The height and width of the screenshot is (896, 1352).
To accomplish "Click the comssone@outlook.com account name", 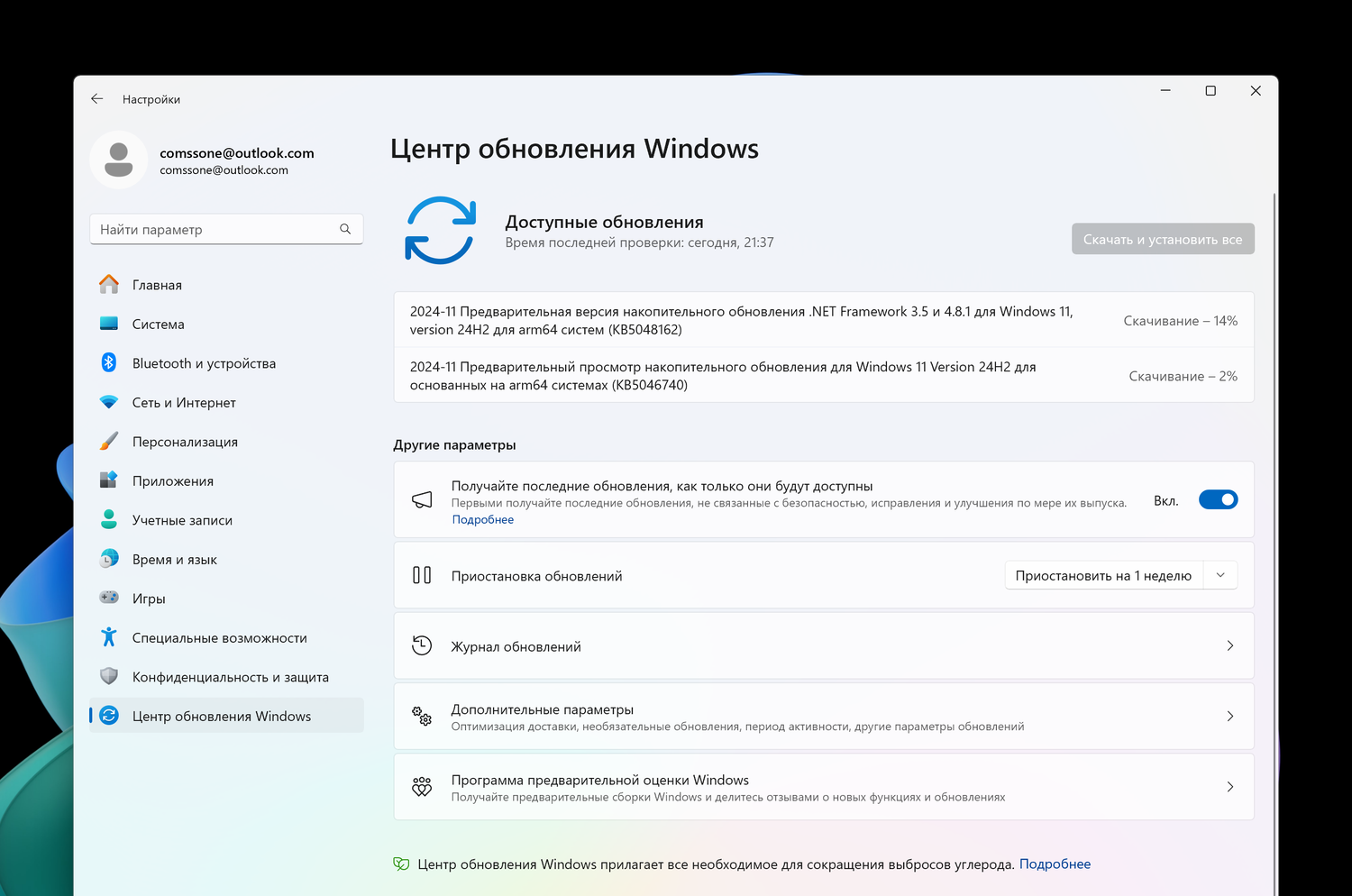I will pos(237,152).
